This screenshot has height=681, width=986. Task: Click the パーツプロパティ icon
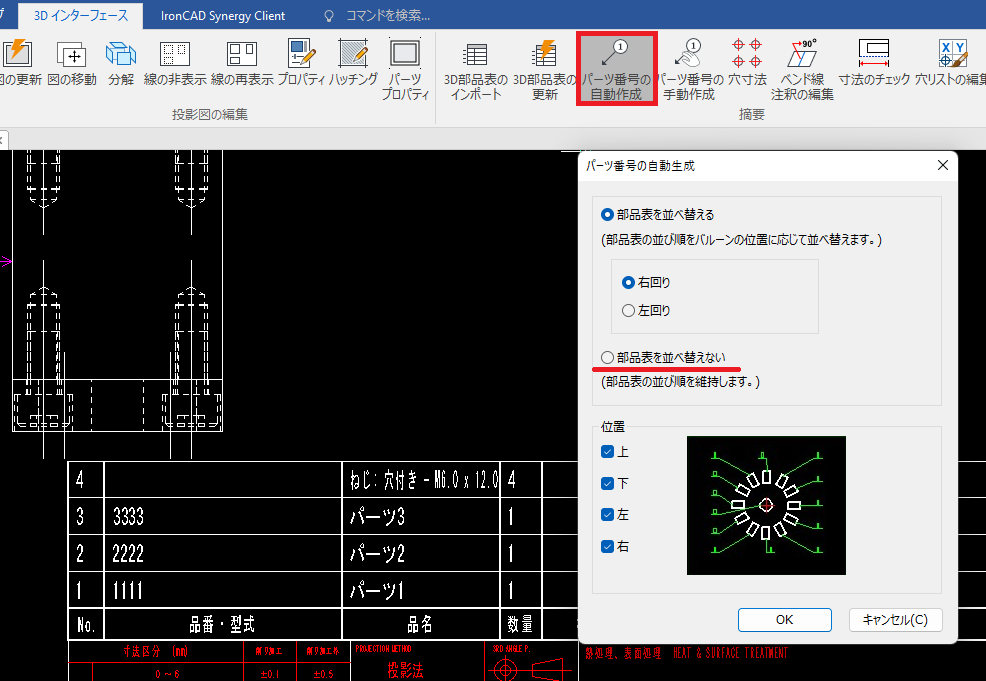pyautogui.click(x=404, y=65)
